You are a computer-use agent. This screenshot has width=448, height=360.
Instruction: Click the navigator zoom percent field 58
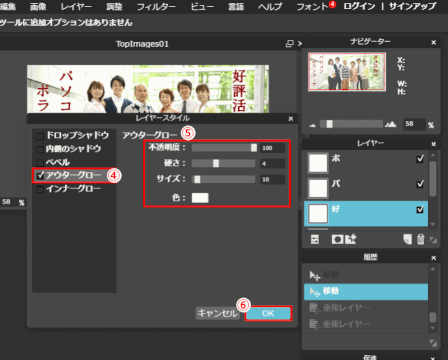click(414, 124)
